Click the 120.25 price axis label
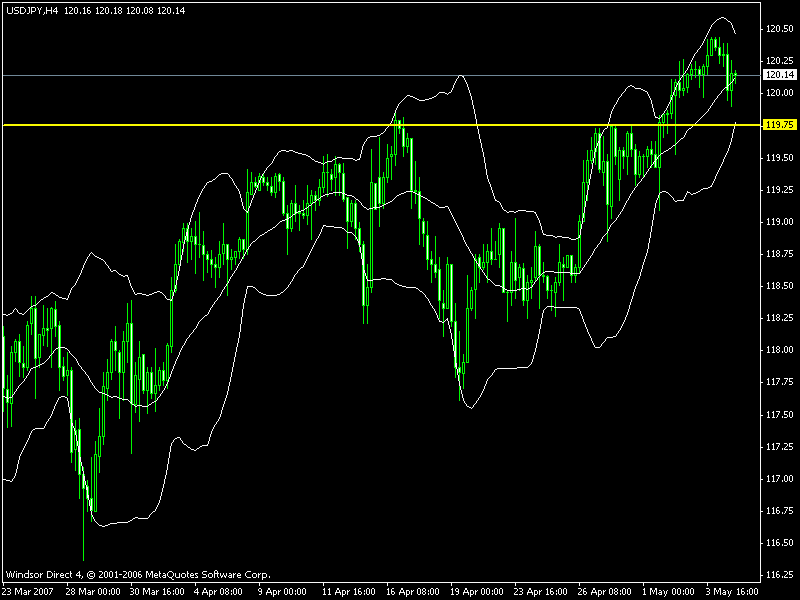Viewport: 800px width, 600px height. 780,61
